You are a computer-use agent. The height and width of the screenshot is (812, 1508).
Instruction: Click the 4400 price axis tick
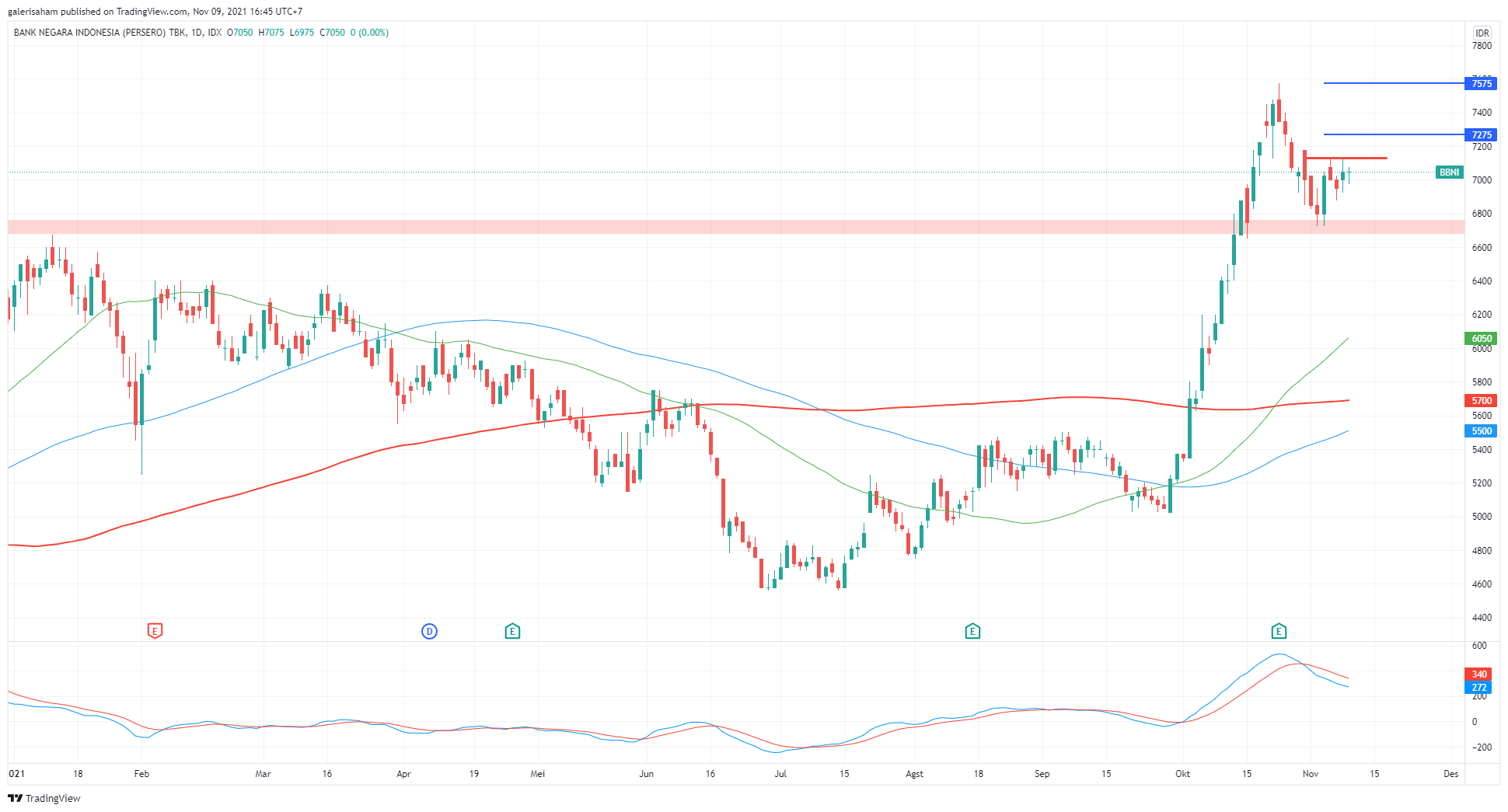(x=1482, y=618)
